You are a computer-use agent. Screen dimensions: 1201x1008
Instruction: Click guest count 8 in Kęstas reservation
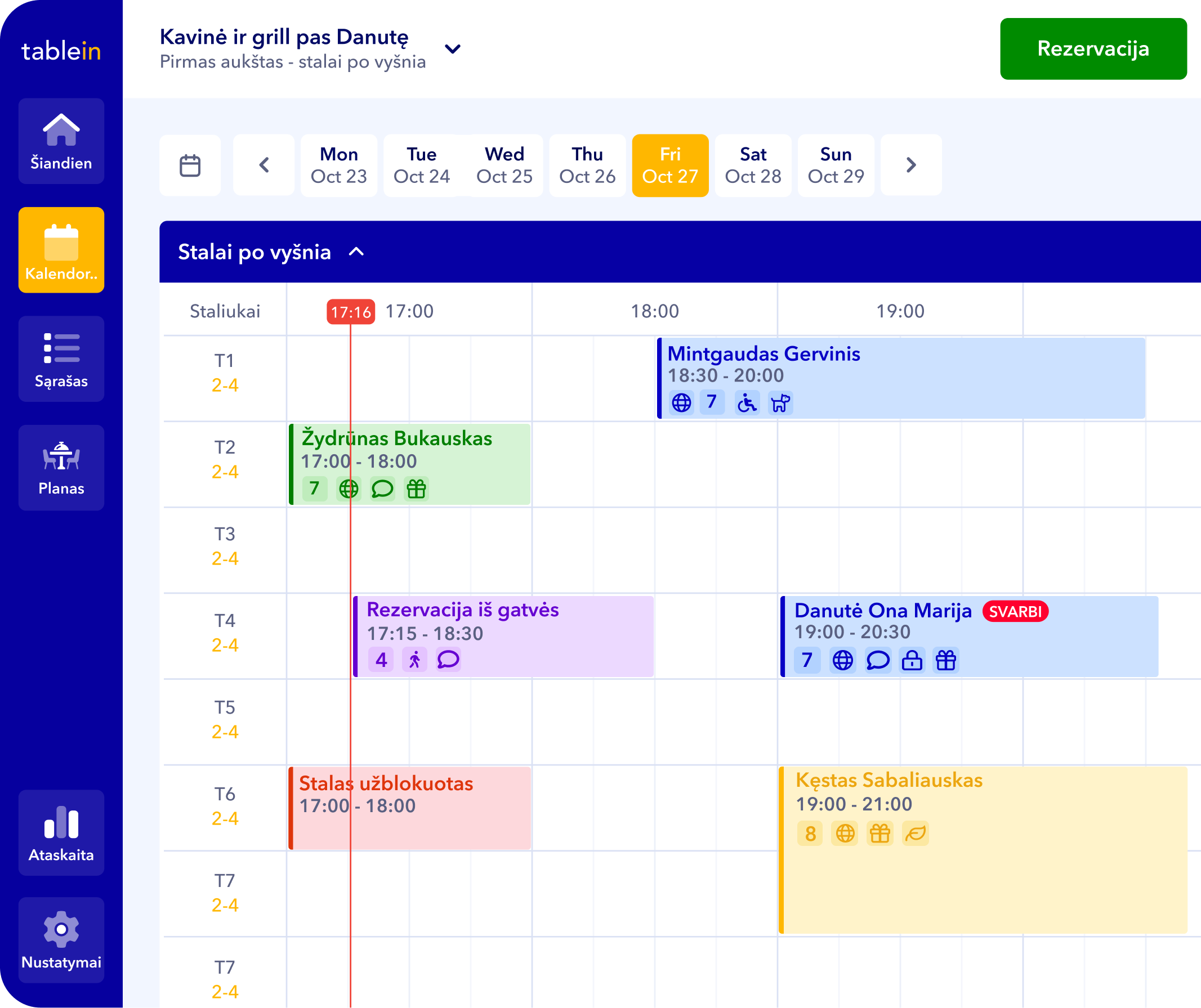(810, 834)
